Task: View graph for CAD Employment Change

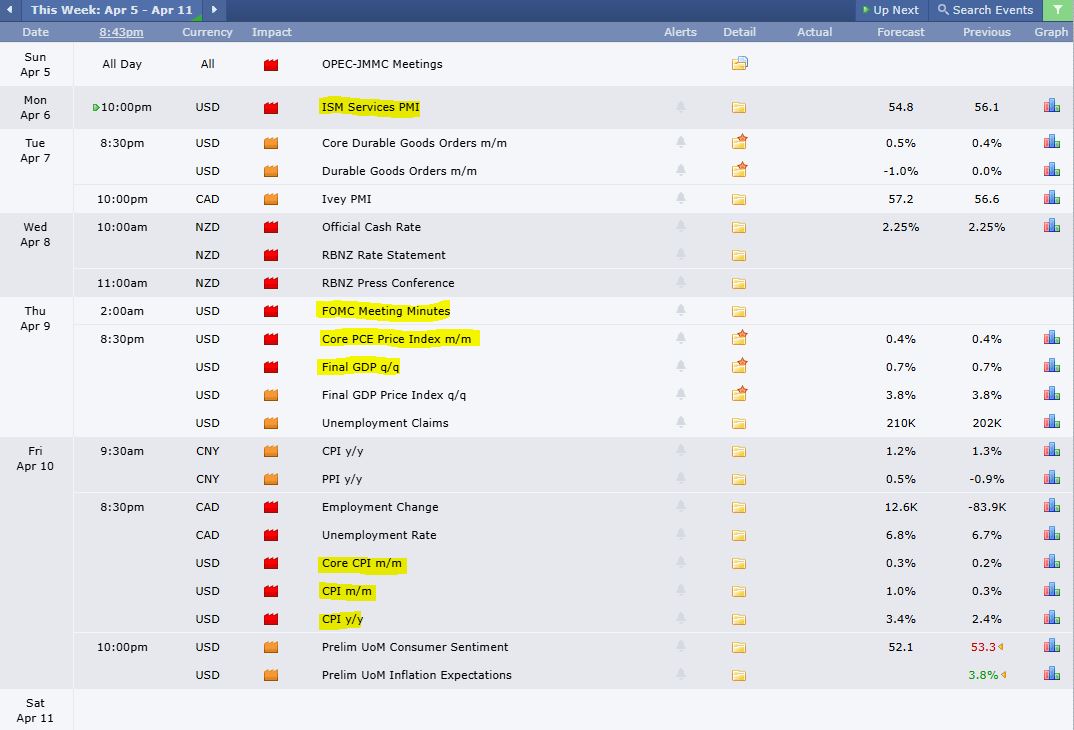Action: point(1052,506)
